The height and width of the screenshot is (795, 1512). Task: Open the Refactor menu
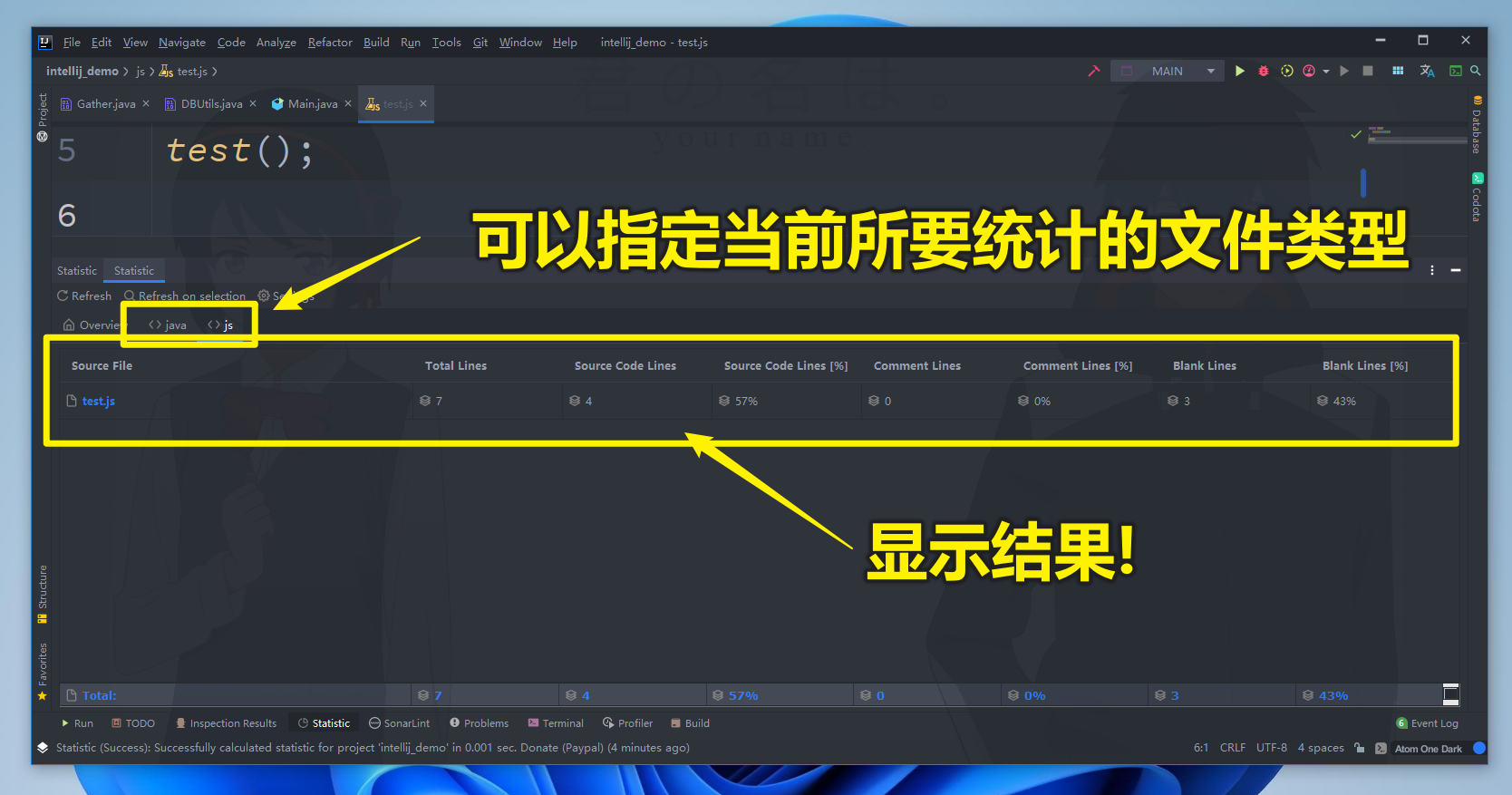coord(330,43)
